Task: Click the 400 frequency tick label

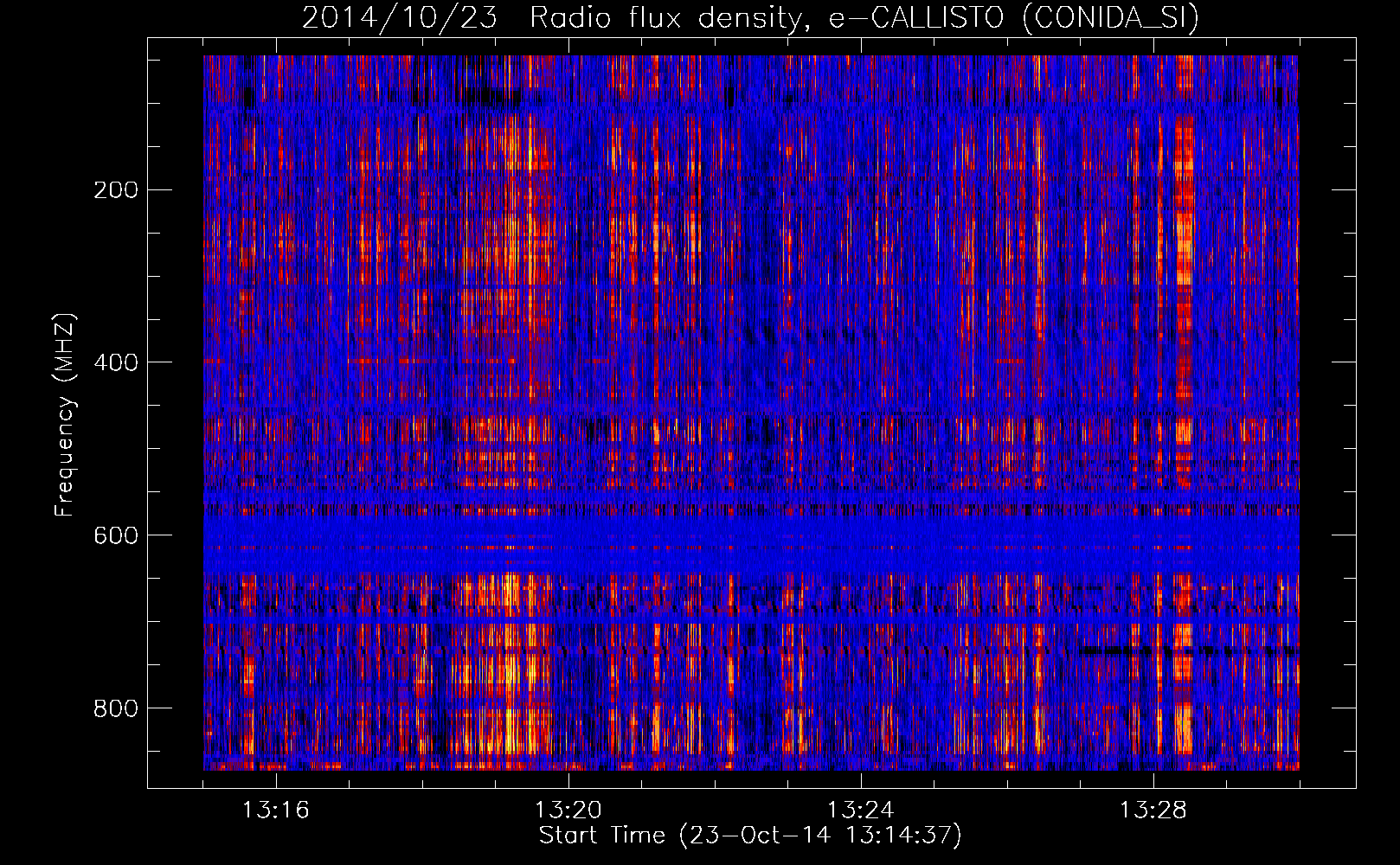Action: tap(115, 362)
